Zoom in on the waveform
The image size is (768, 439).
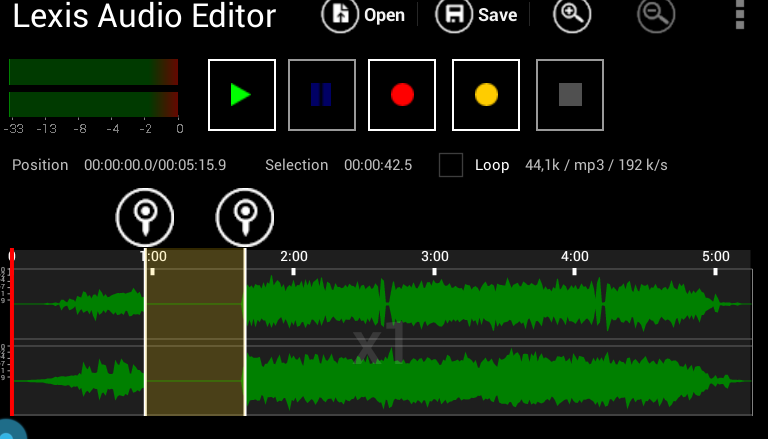coord(572,15)
